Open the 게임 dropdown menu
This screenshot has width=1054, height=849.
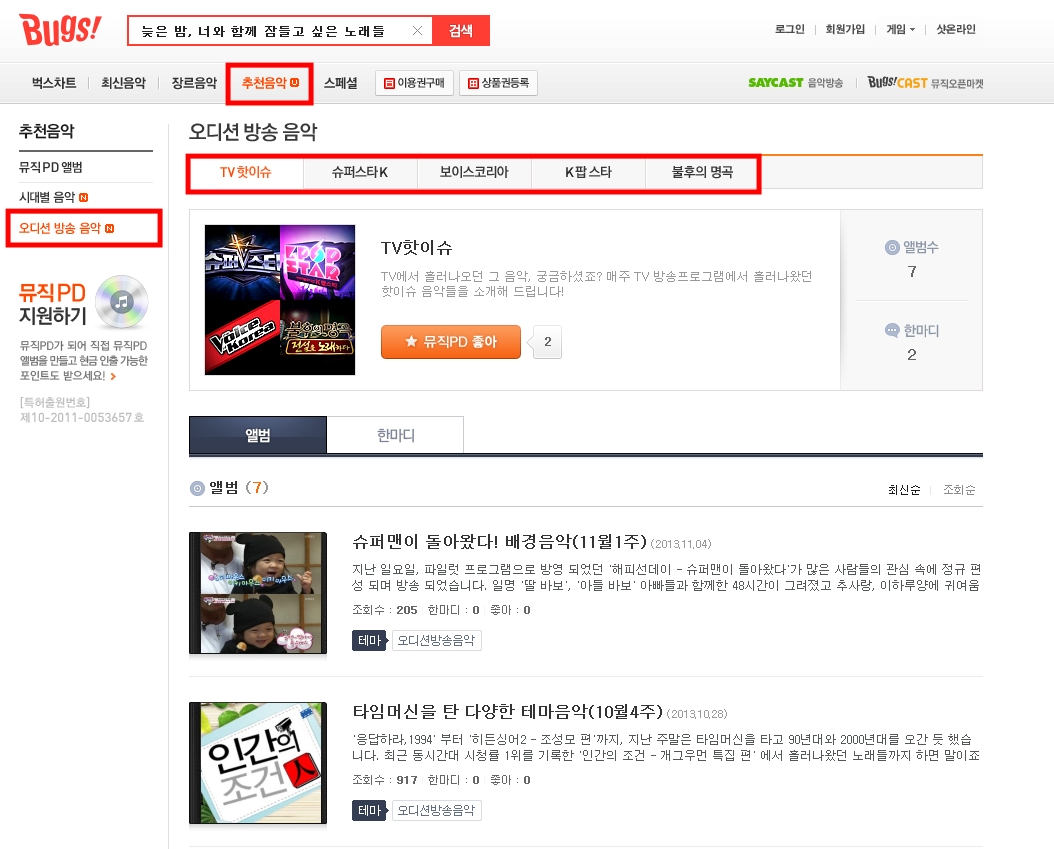(900, 30)
